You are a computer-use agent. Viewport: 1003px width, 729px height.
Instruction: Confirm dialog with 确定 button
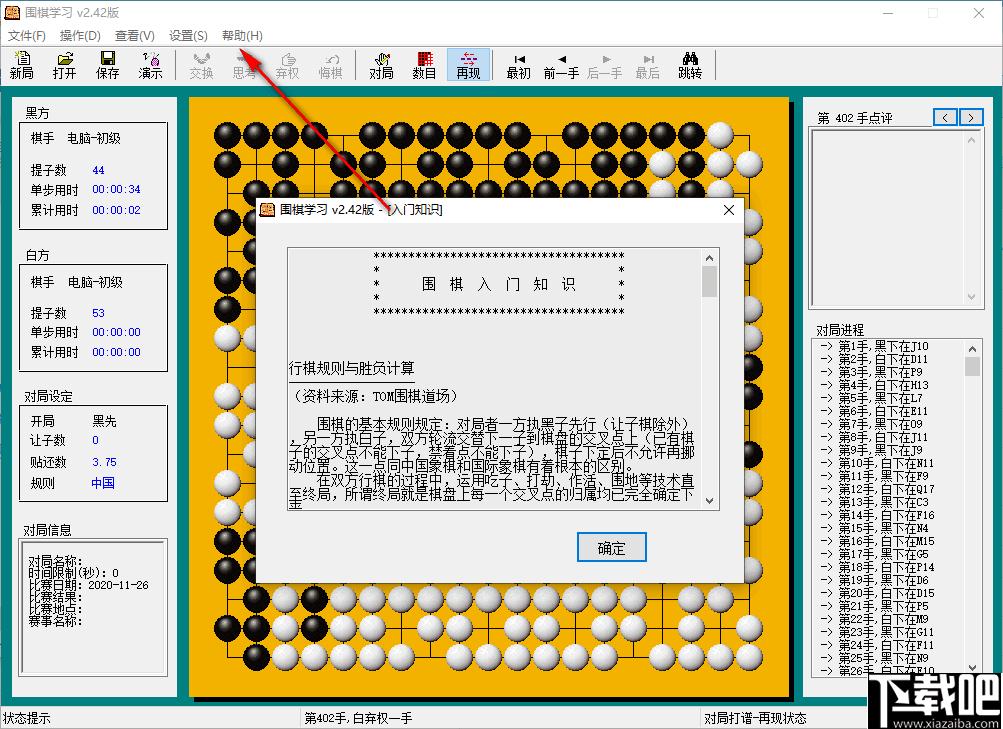[612, 547]
